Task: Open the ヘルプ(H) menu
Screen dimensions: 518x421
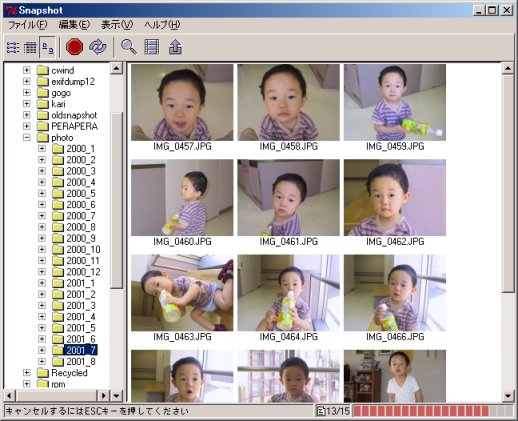Action: 162,25
